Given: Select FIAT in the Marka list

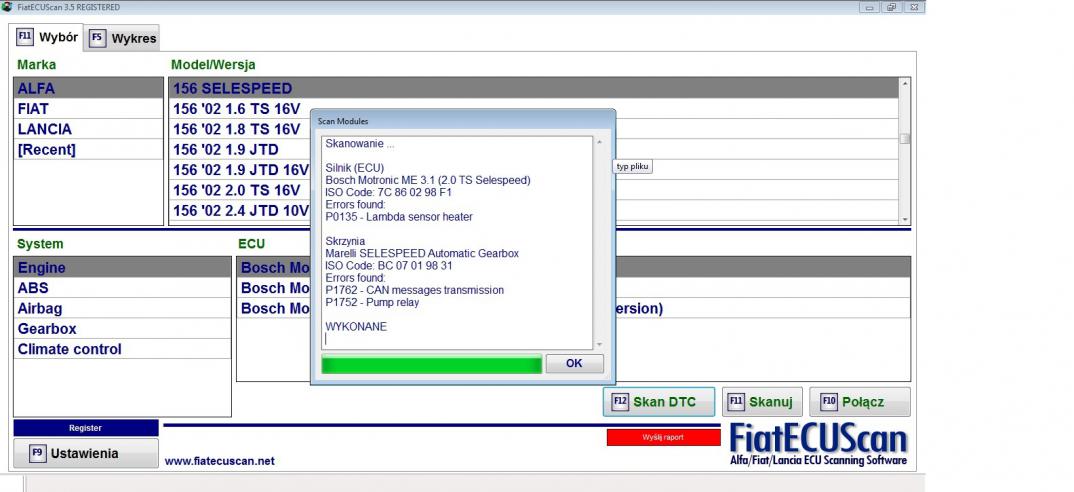Looking at the screenshot, I should coord(88,109).
